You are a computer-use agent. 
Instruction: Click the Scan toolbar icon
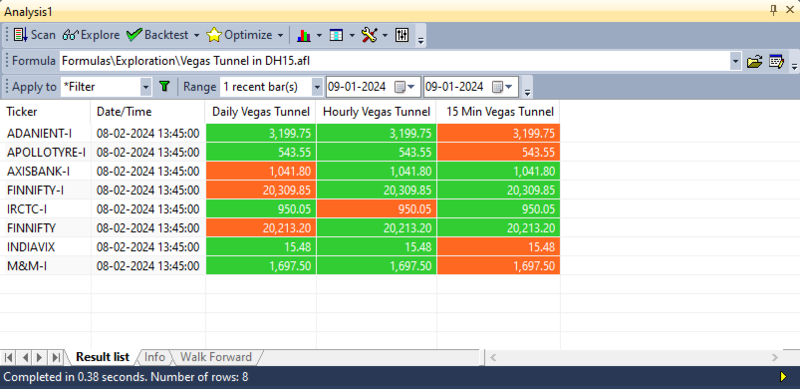[x=20, y=35]
